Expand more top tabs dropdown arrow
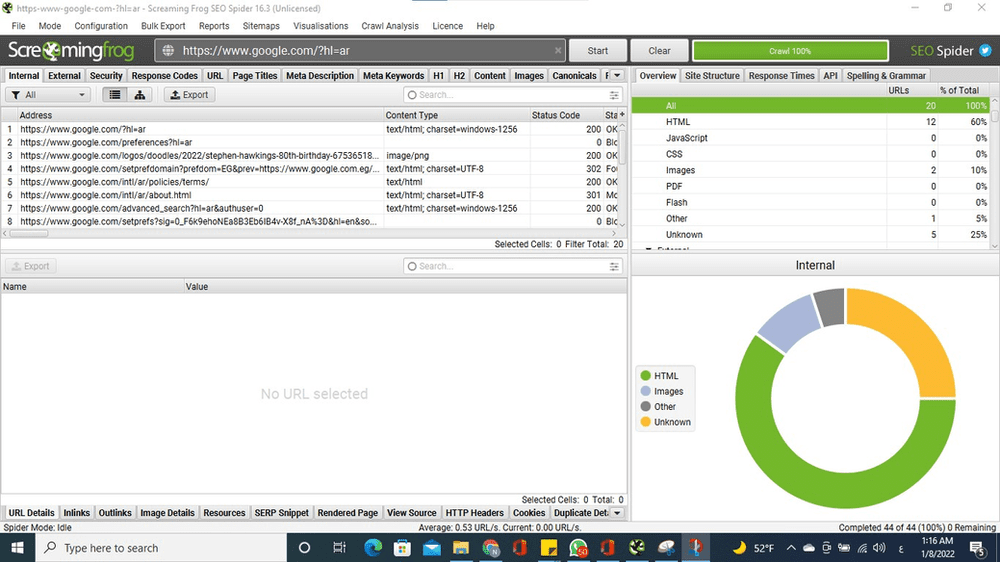Screen dimensions: 1000x562 (617, 75)
